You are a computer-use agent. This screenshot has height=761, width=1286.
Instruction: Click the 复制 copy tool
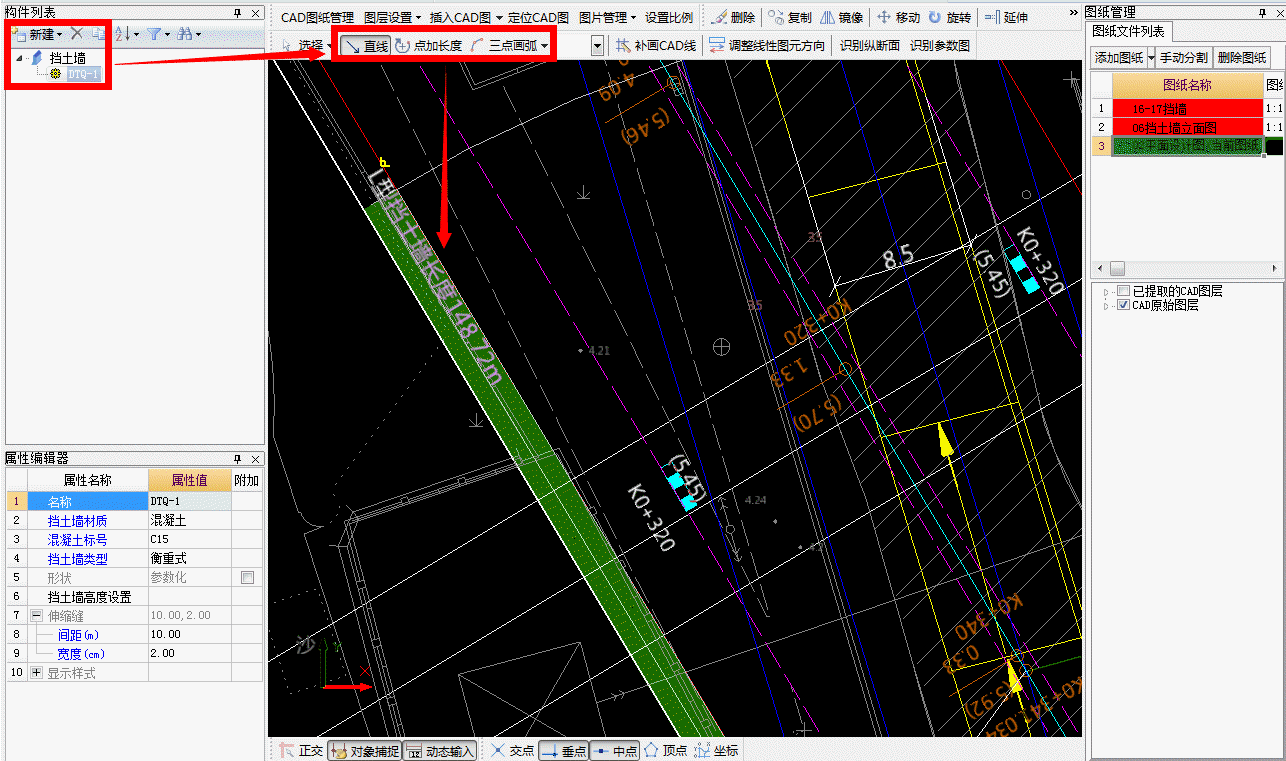point(791,17)
